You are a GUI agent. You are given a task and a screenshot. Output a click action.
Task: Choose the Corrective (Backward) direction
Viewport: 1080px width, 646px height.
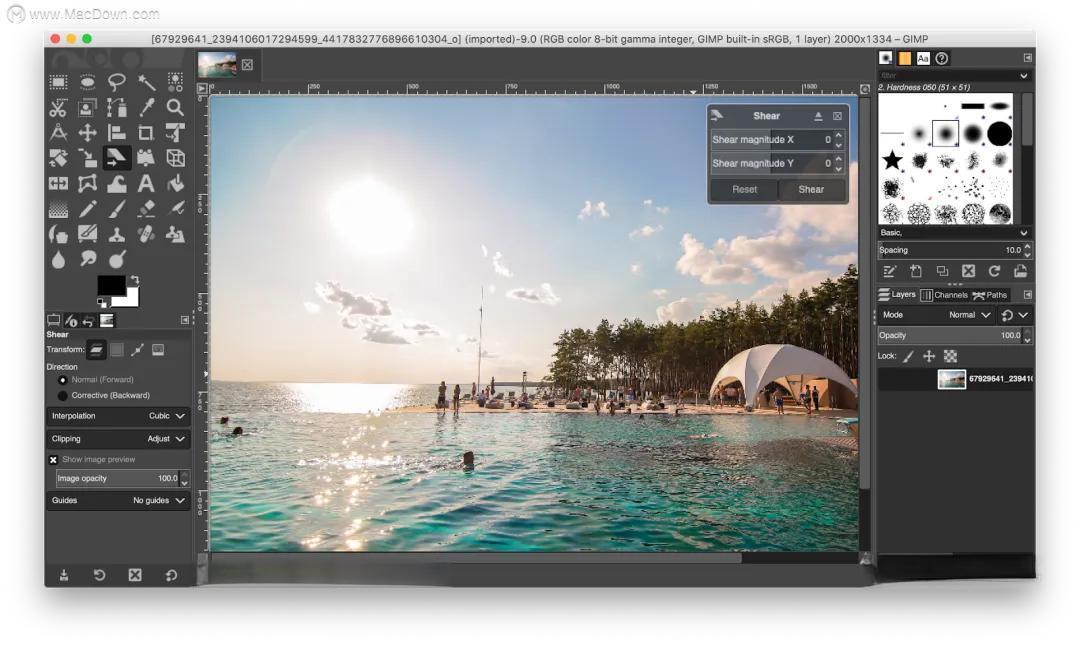tap(64, 395)
